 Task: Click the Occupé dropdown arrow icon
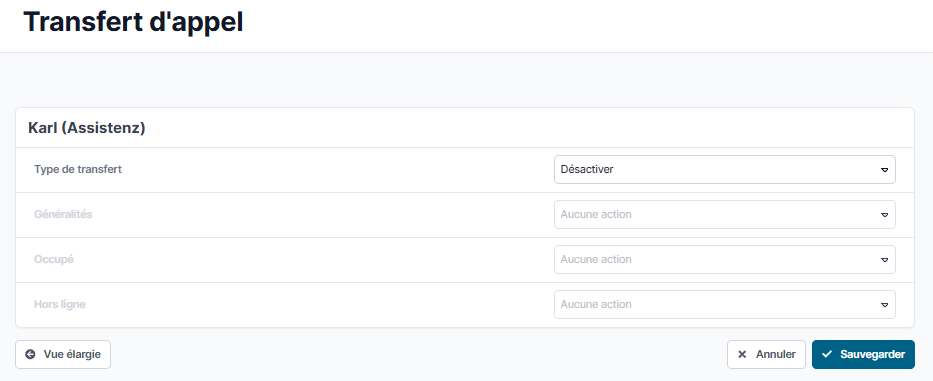click(x=884, y=260)
